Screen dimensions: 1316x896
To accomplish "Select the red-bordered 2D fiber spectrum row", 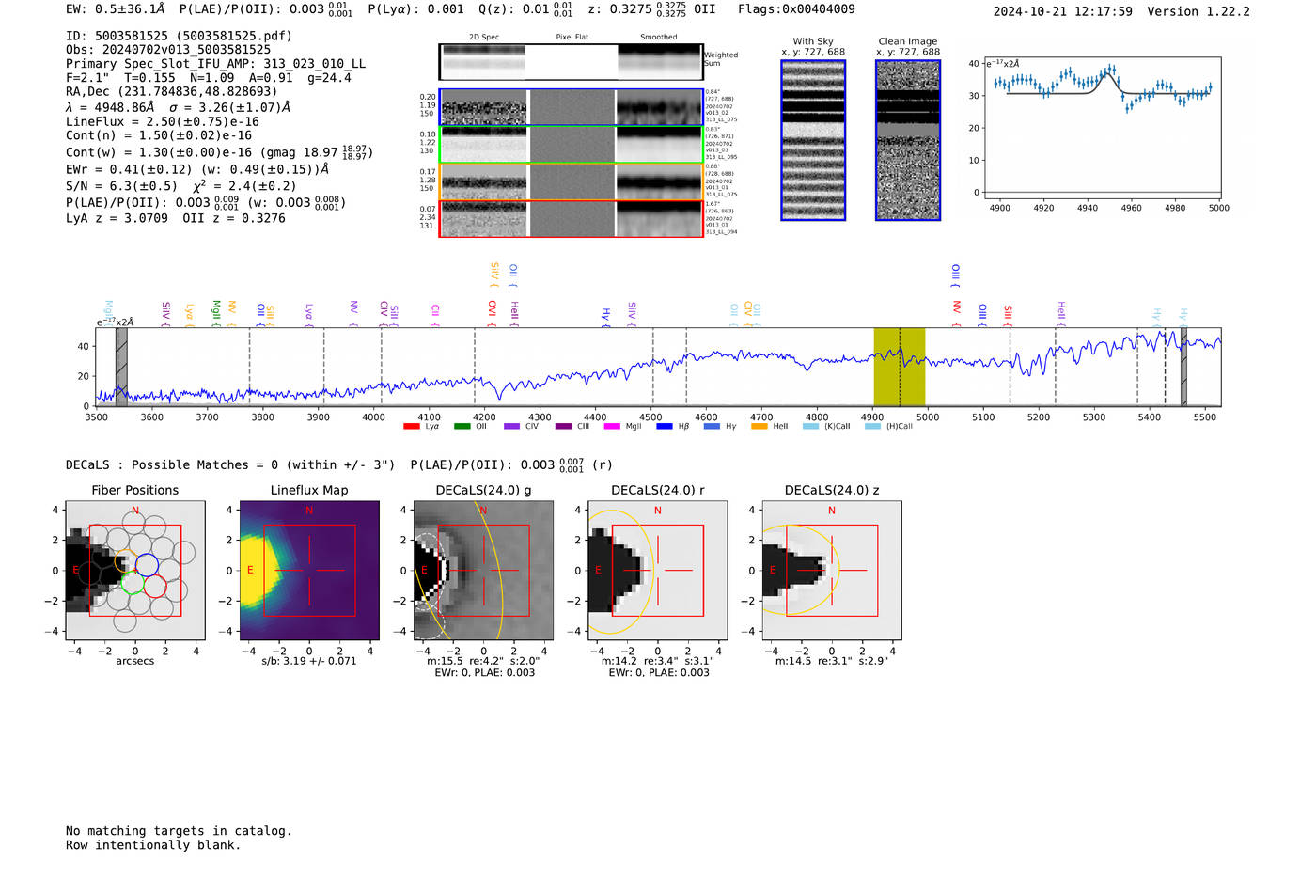I will coord(571,218).
